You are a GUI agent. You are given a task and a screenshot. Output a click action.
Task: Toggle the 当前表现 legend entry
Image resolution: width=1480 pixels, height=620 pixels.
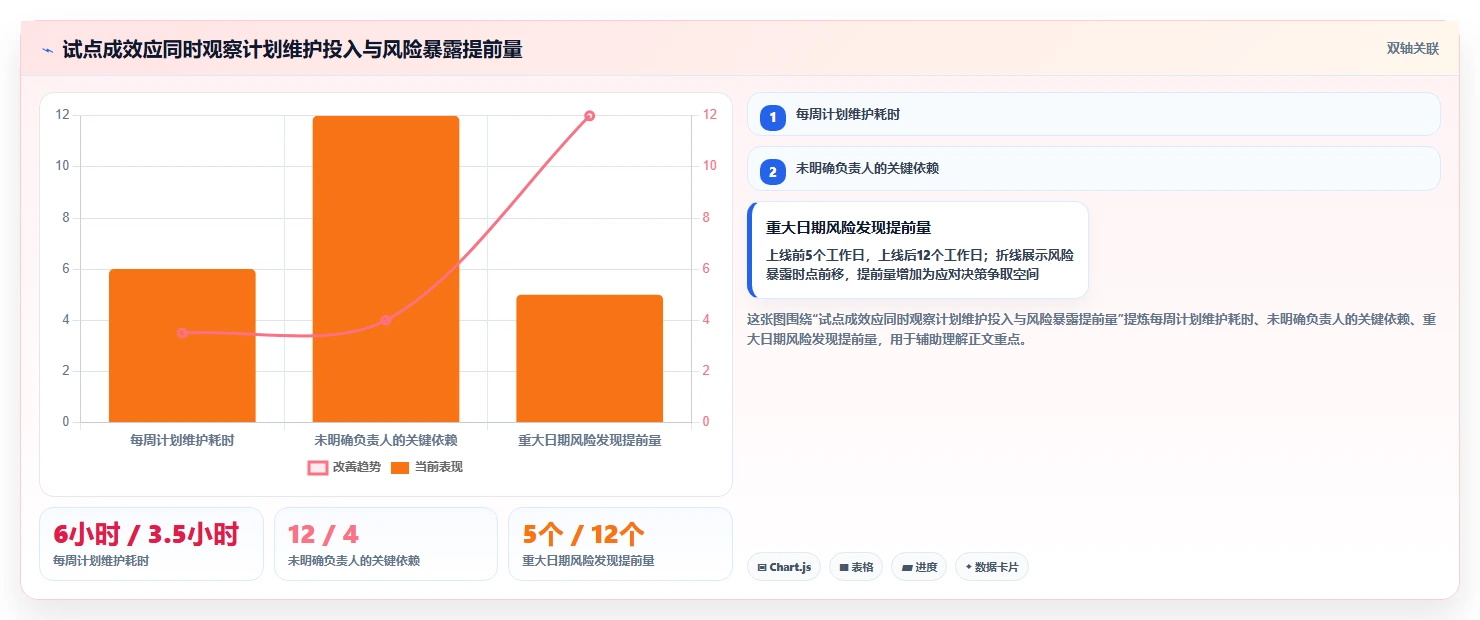(x=427, y=467)
